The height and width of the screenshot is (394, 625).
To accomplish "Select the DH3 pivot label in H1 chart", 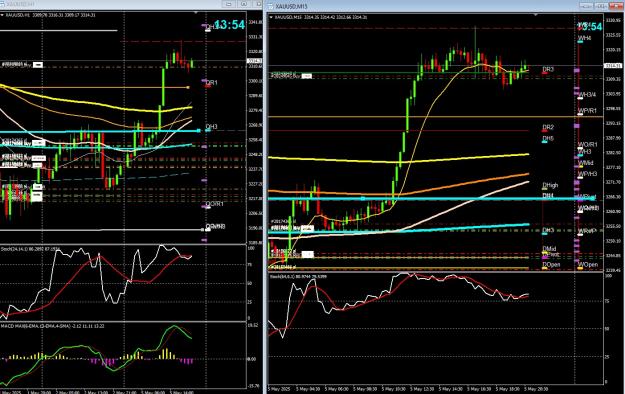I will pos(211,127).
